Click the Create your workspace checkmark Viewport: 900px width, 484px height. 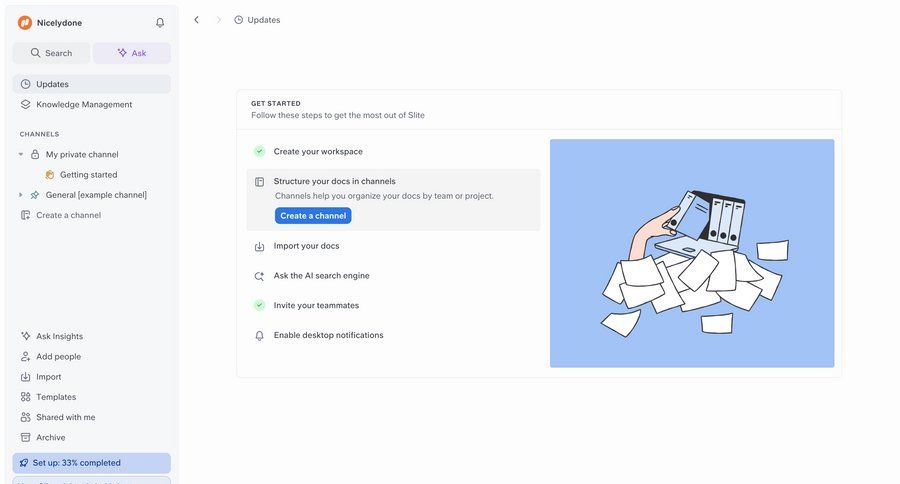(259, 151)
